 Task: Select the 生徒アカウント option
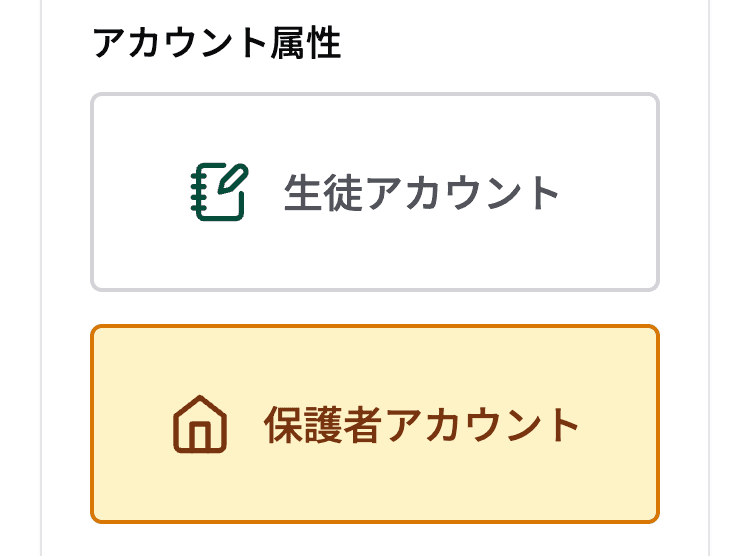tap(375, 192)
